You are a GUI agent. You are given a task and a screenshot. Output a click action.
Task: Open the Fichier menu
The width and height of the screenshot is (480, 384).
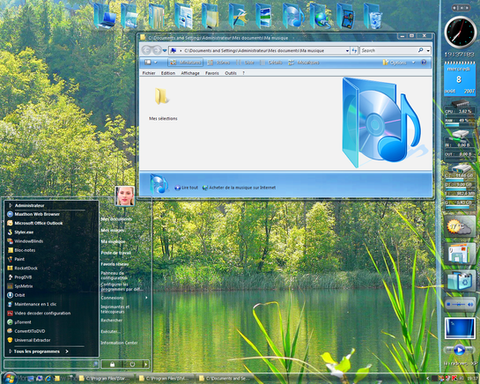(149, 73)
